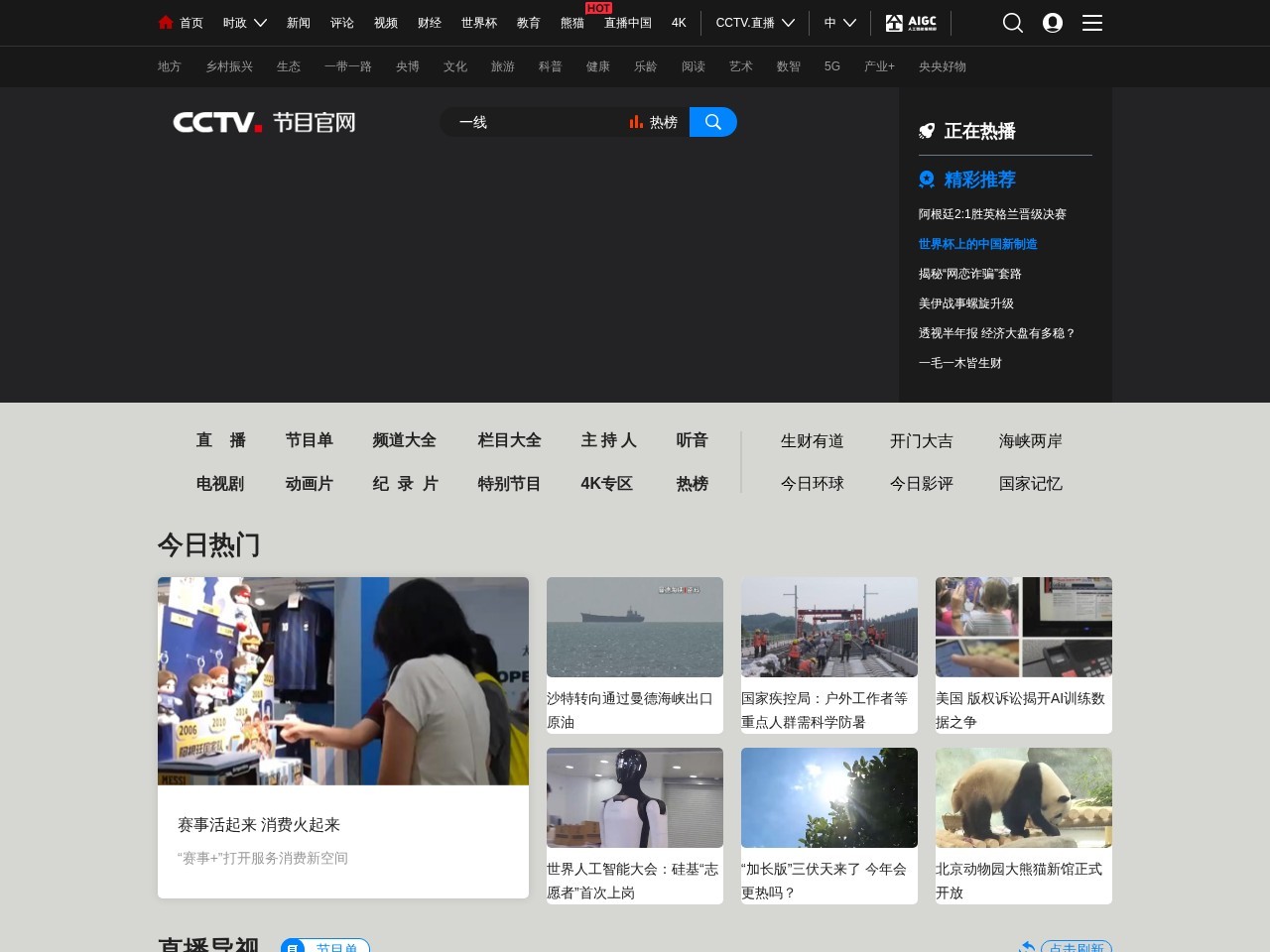Open 世界杯上的中国新制造 link
Screen dimensions: 1270x952
978,244
